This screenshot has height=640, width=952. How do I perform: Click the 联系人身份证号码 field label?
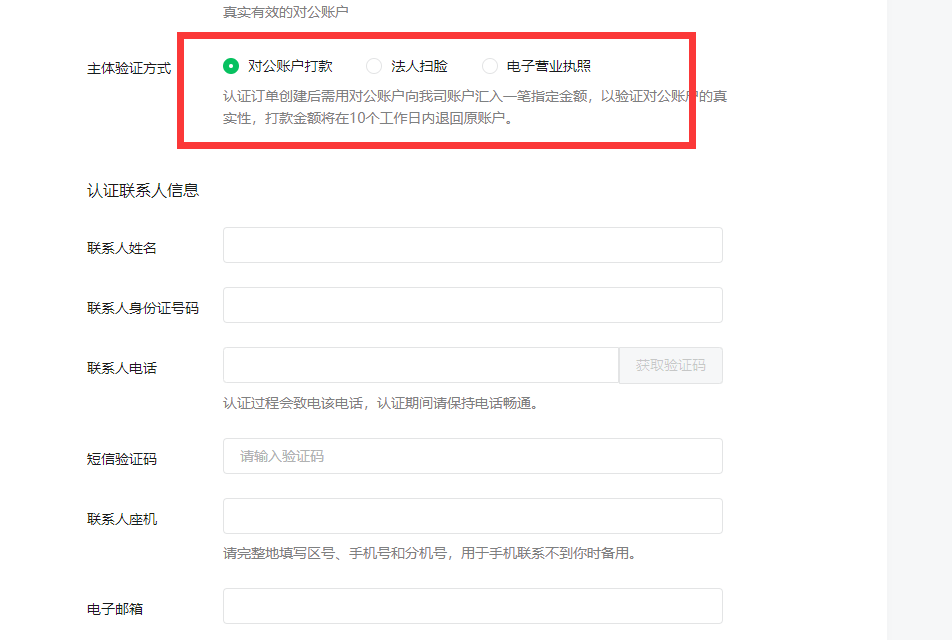[x=143, y=308]
